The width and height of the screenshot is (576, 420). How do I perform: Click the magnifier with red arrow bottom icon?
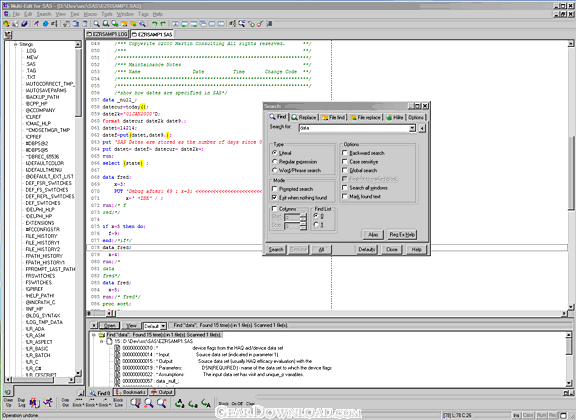149,403
